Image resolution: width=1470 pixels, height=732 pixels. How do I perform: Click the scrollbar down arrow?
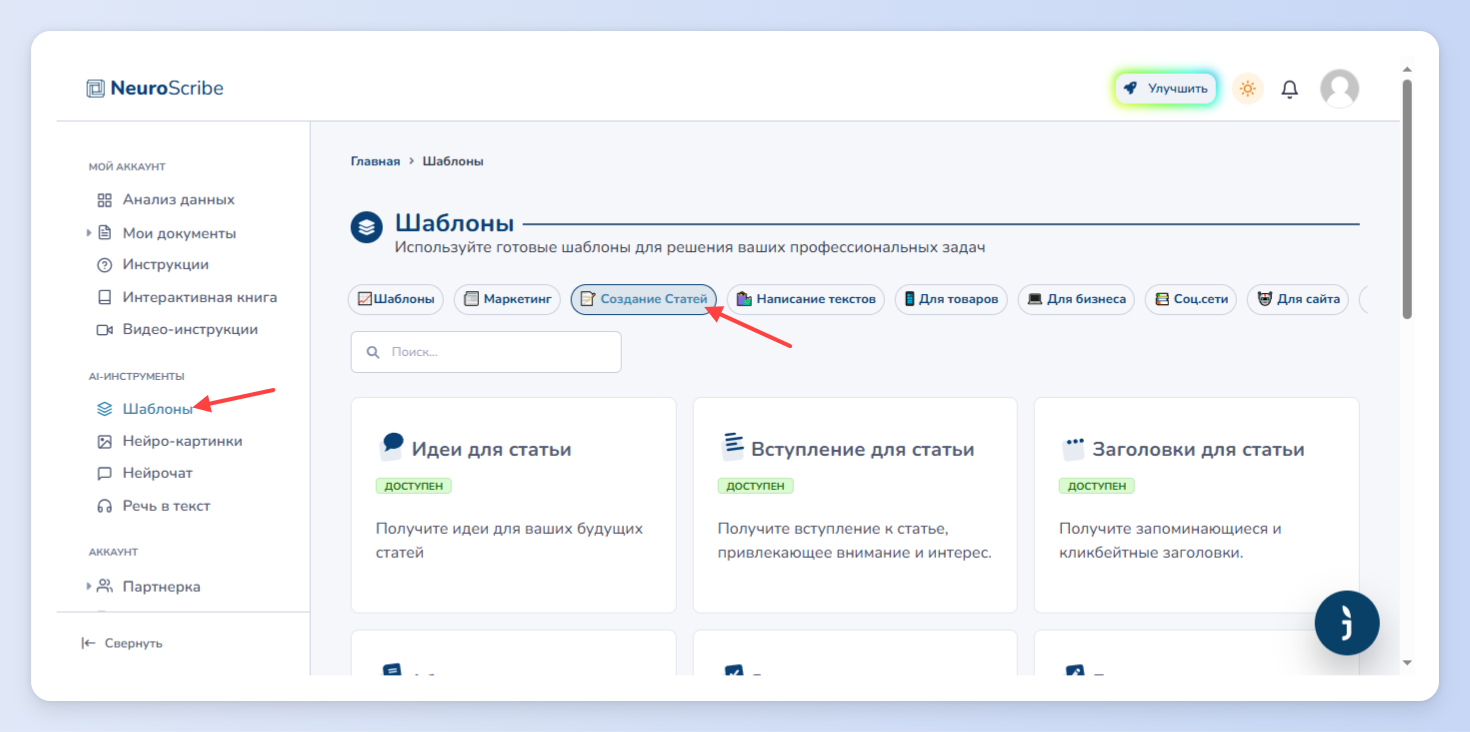point(1407,662)
